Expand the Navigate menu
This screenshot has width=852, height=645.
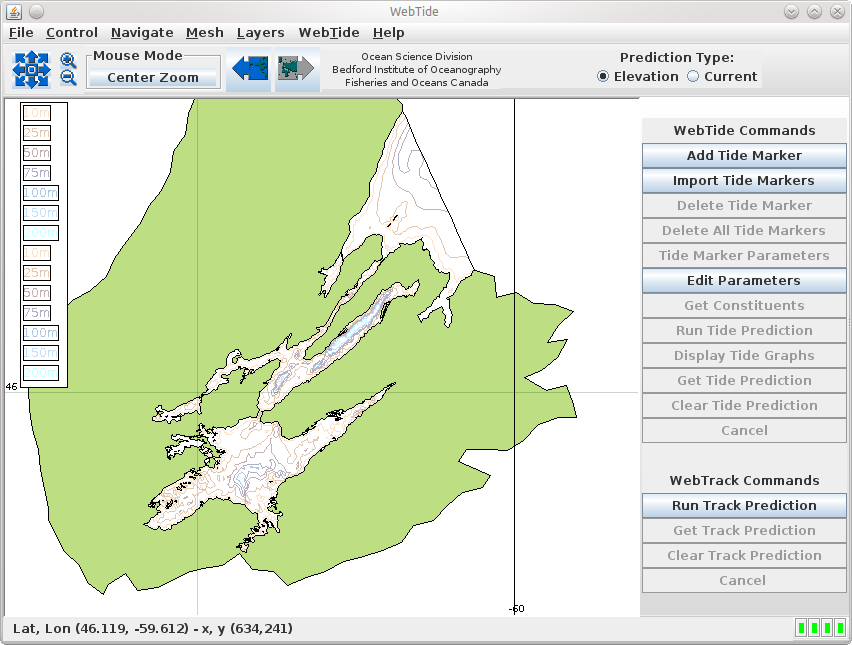142,33
